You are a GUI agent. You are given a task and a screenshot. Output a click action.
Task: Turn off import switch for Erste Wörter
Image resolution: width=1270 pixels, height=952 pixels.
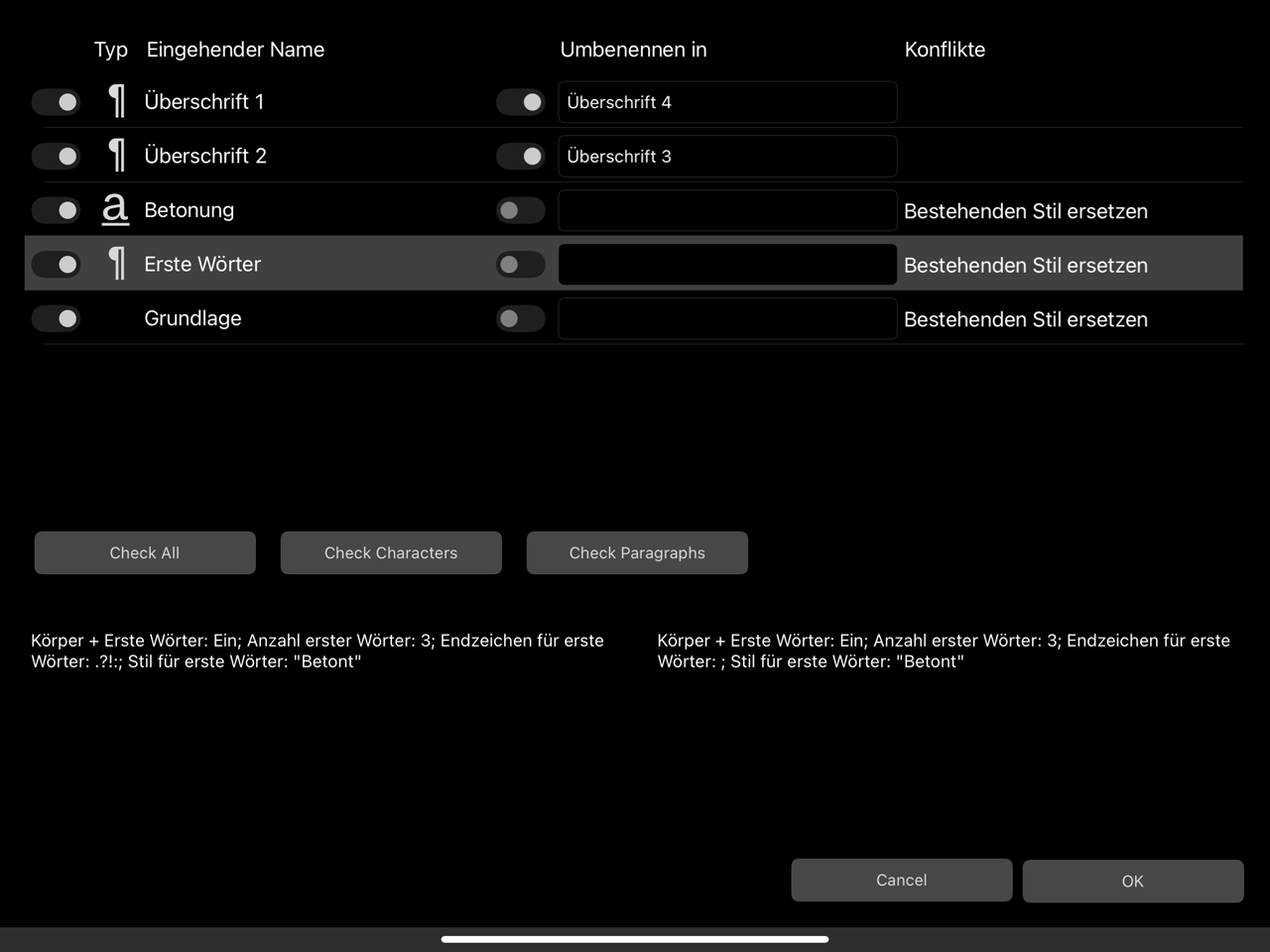coord(57,265)
